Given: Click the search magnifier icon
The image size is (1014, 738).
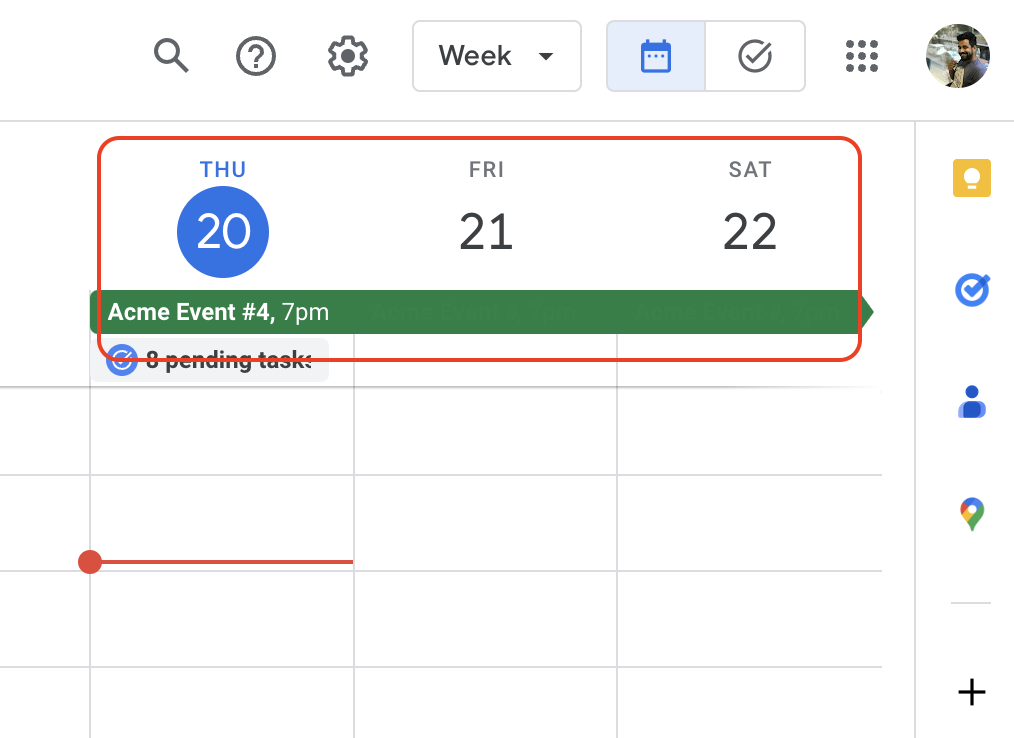Looking at the screenshot, I should click(x=171, y=56).
